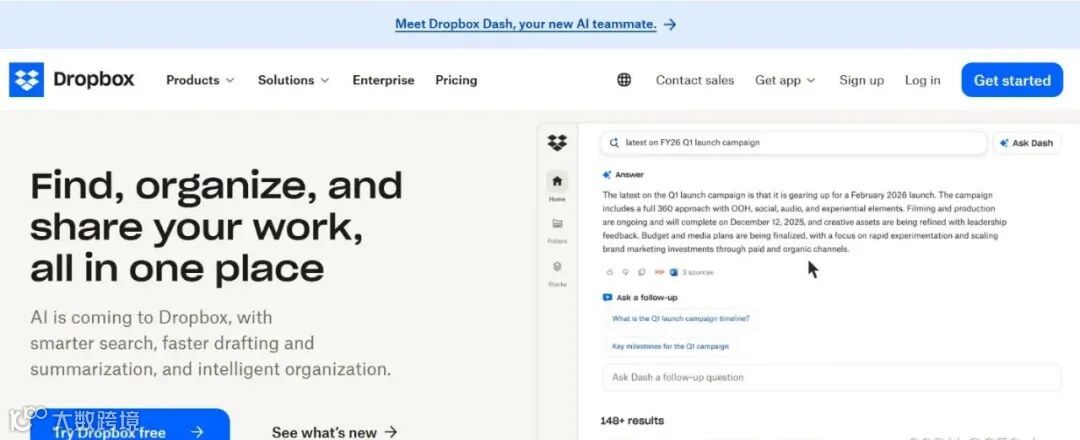
Task: Expand the Products menu
Action: 200,80
